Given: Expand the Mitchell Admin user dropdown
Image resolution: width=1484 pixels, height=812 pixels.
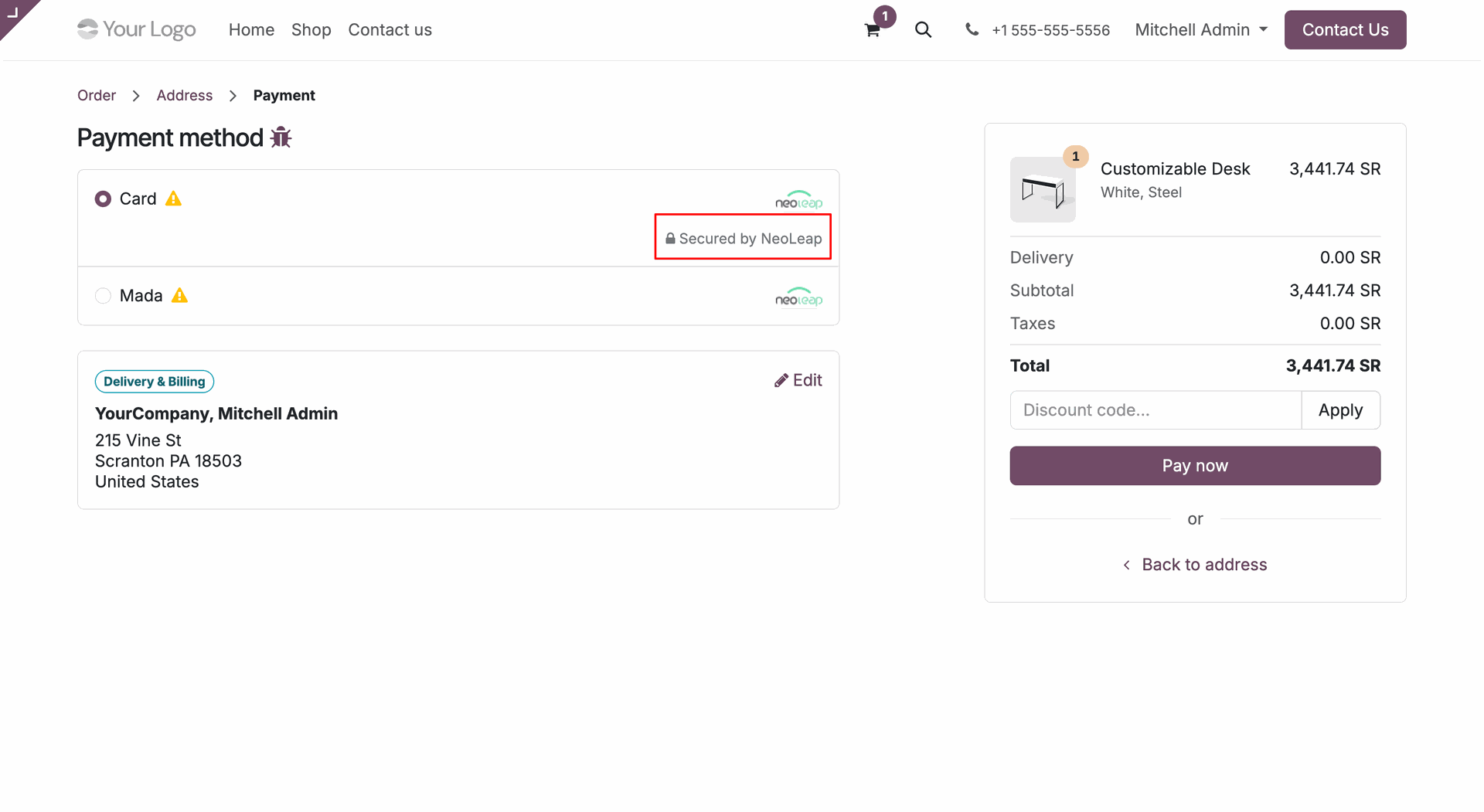Looking at the screenshot, I should (1201, 29).
